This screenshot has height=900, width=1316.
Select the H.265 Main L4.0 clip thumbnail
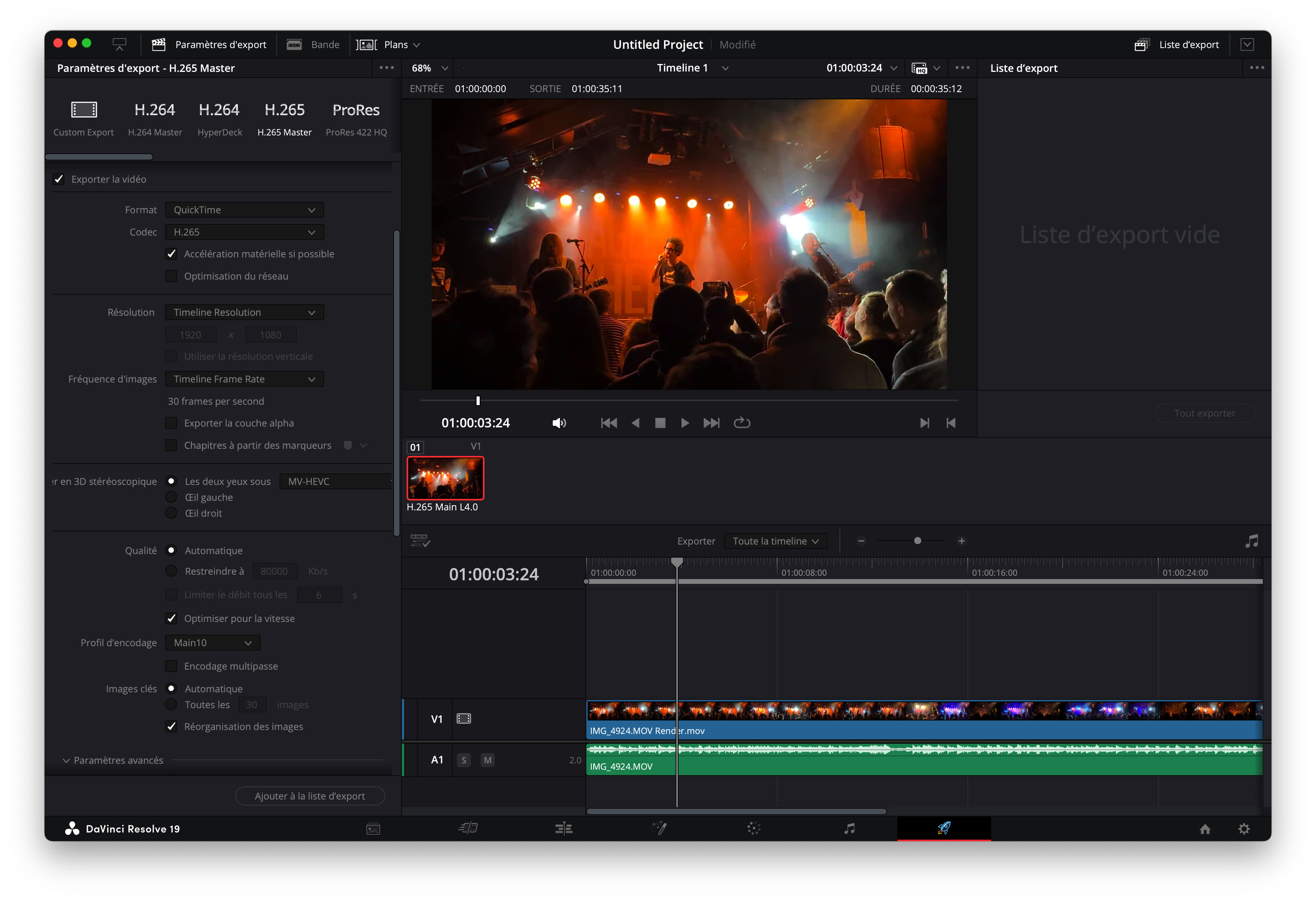(x=445, y=477)
